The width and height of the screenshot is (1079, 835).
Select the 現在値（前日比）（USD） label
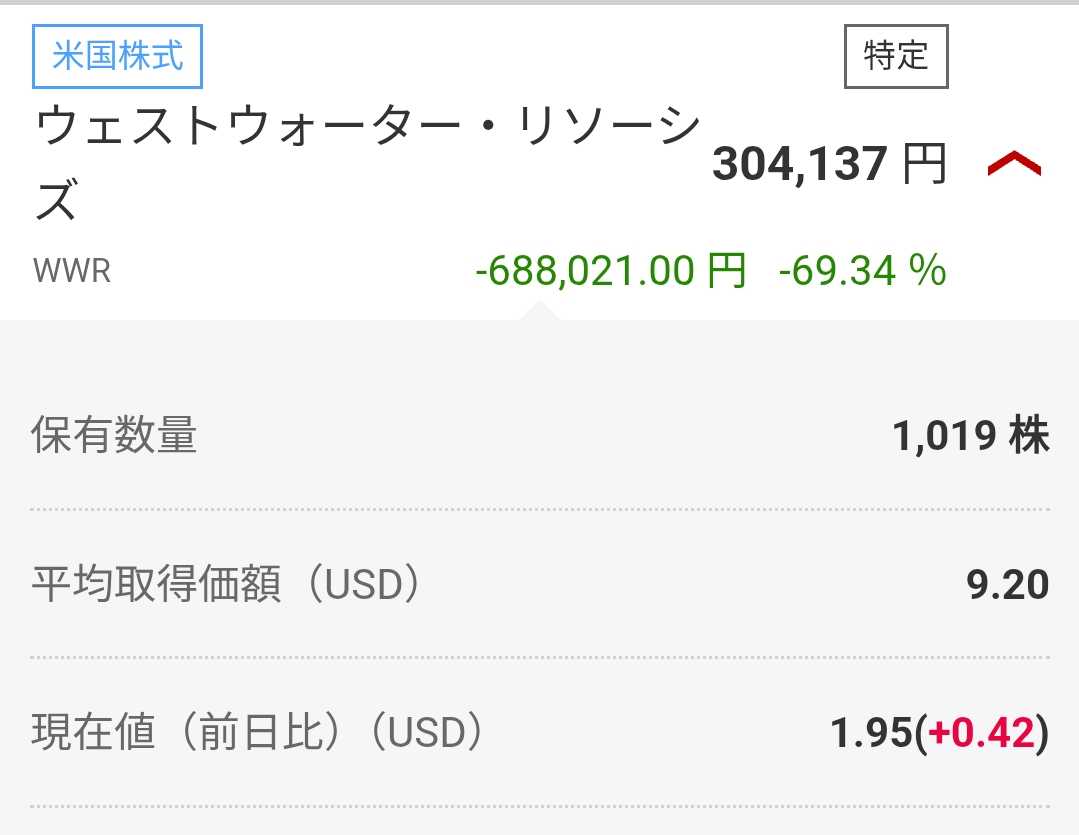258,733
